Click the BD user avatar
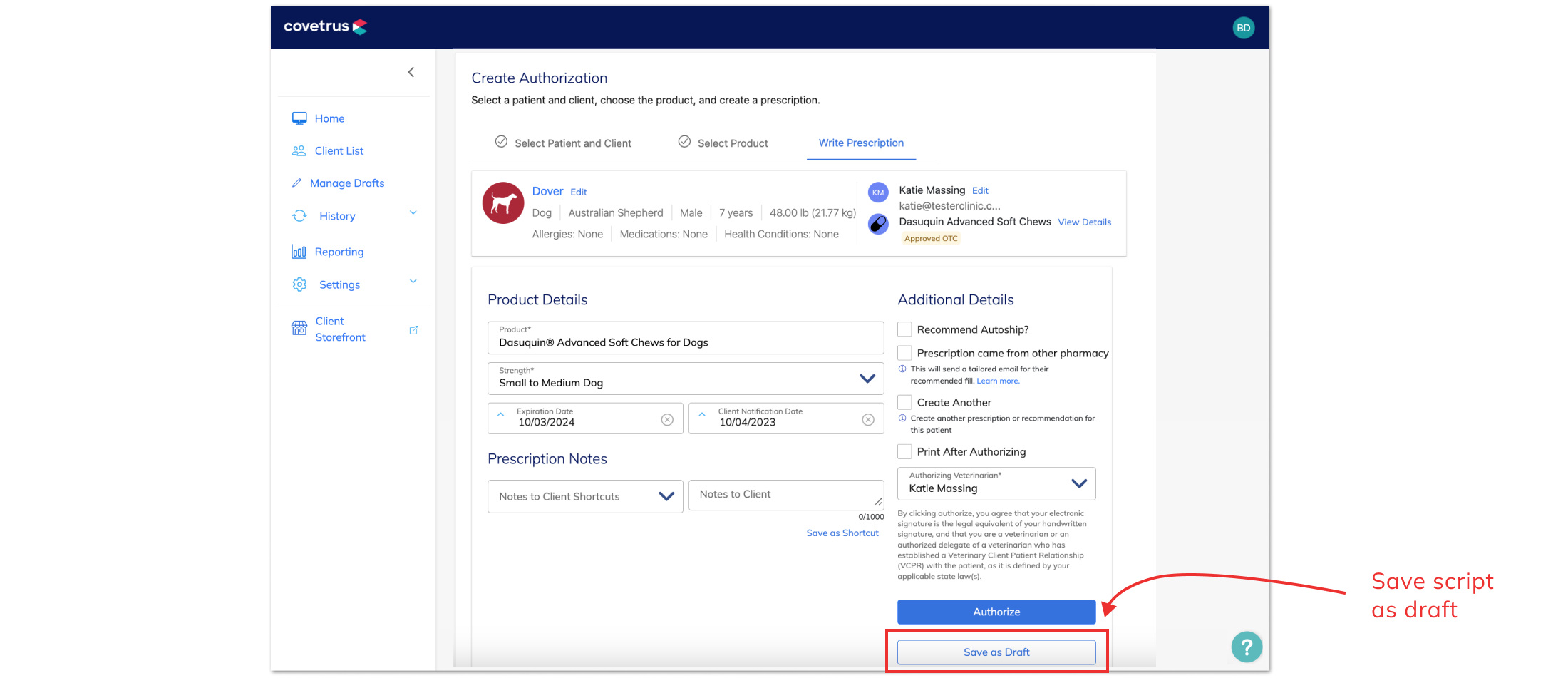The height and width of the screenshot is (683, 1568). click(1243, 28)
